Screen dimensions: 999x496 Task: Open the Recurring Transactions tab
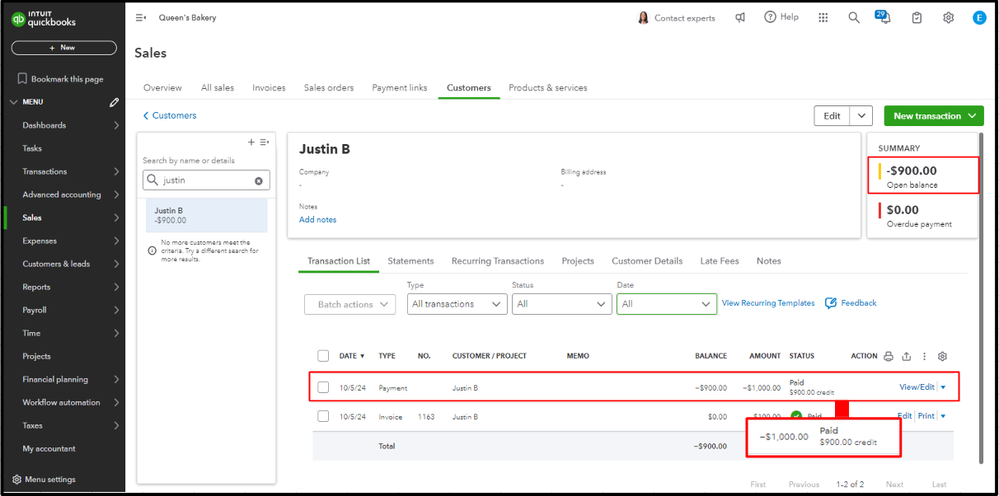click(498, 261)
